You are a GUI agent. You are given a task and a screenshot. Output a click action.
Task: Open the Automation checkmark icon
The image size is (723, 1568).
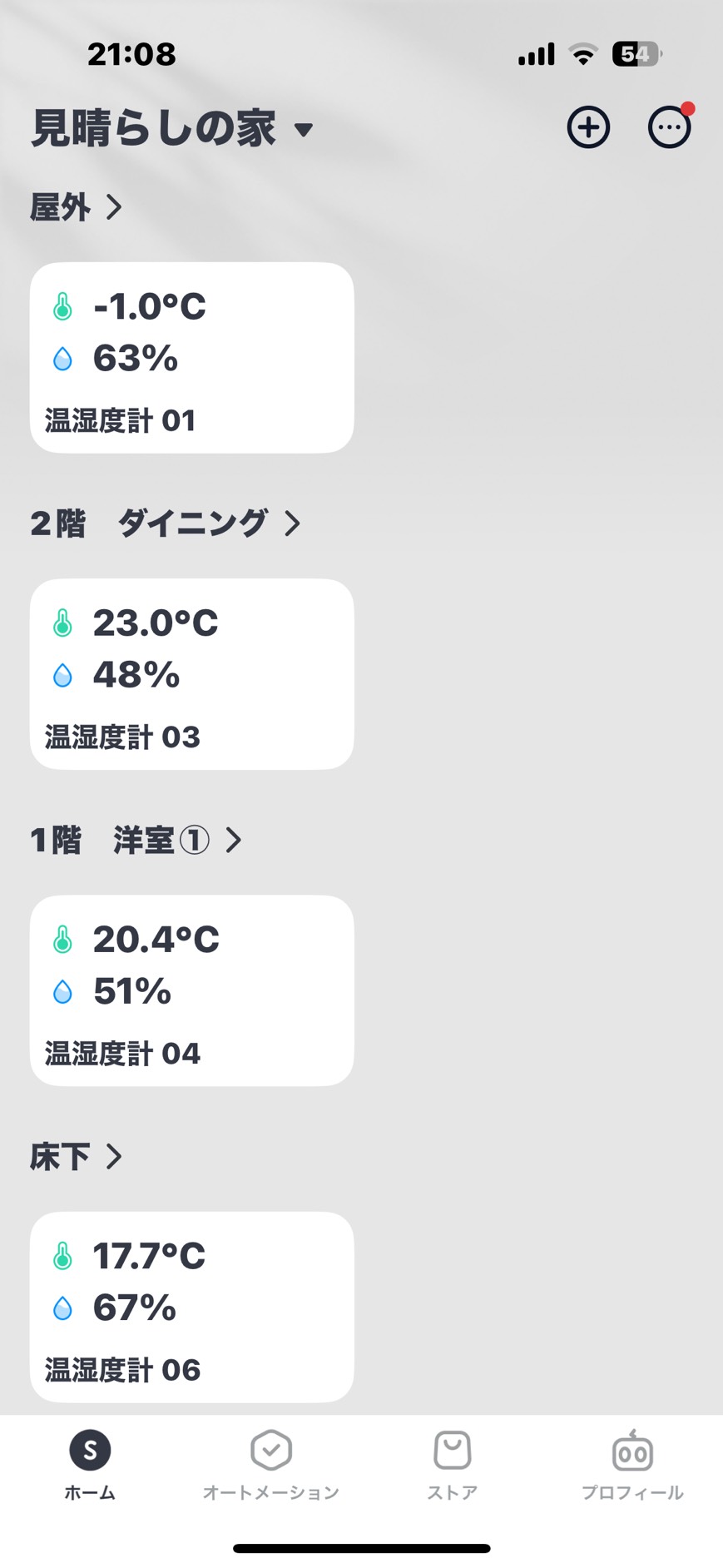271,1451
